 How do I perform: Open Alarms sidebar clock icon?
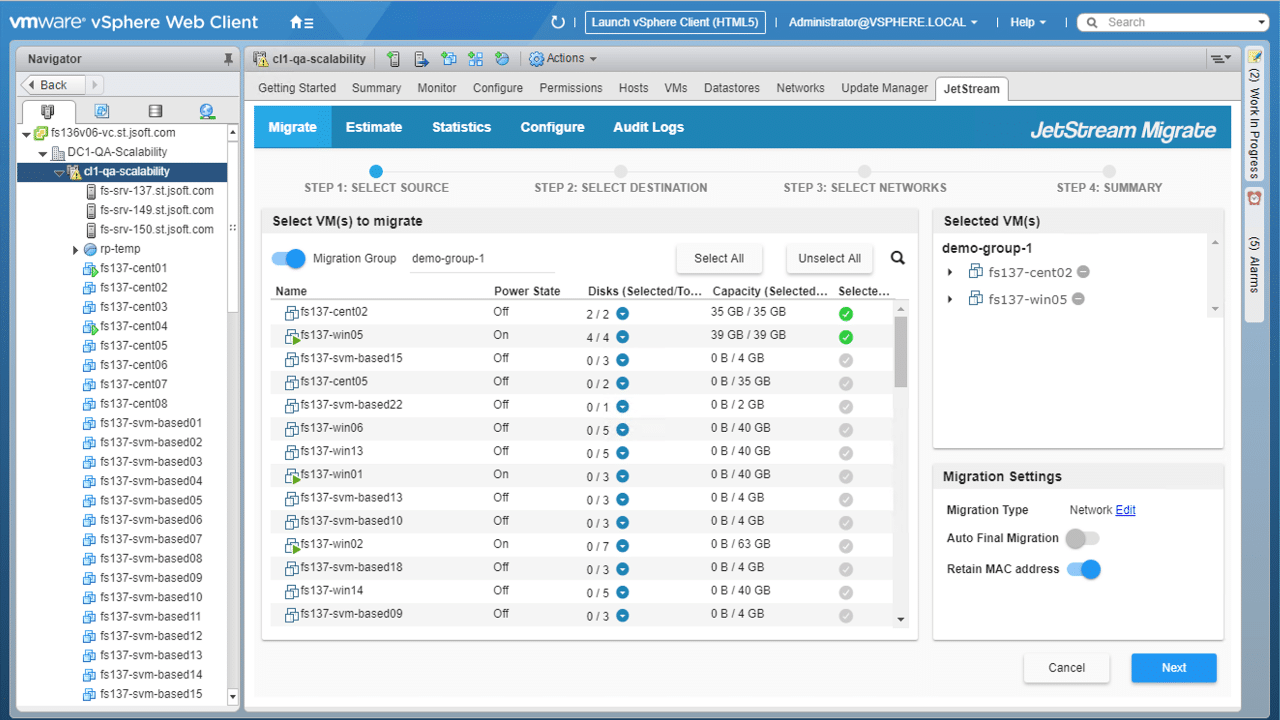tap(1254, 199)
